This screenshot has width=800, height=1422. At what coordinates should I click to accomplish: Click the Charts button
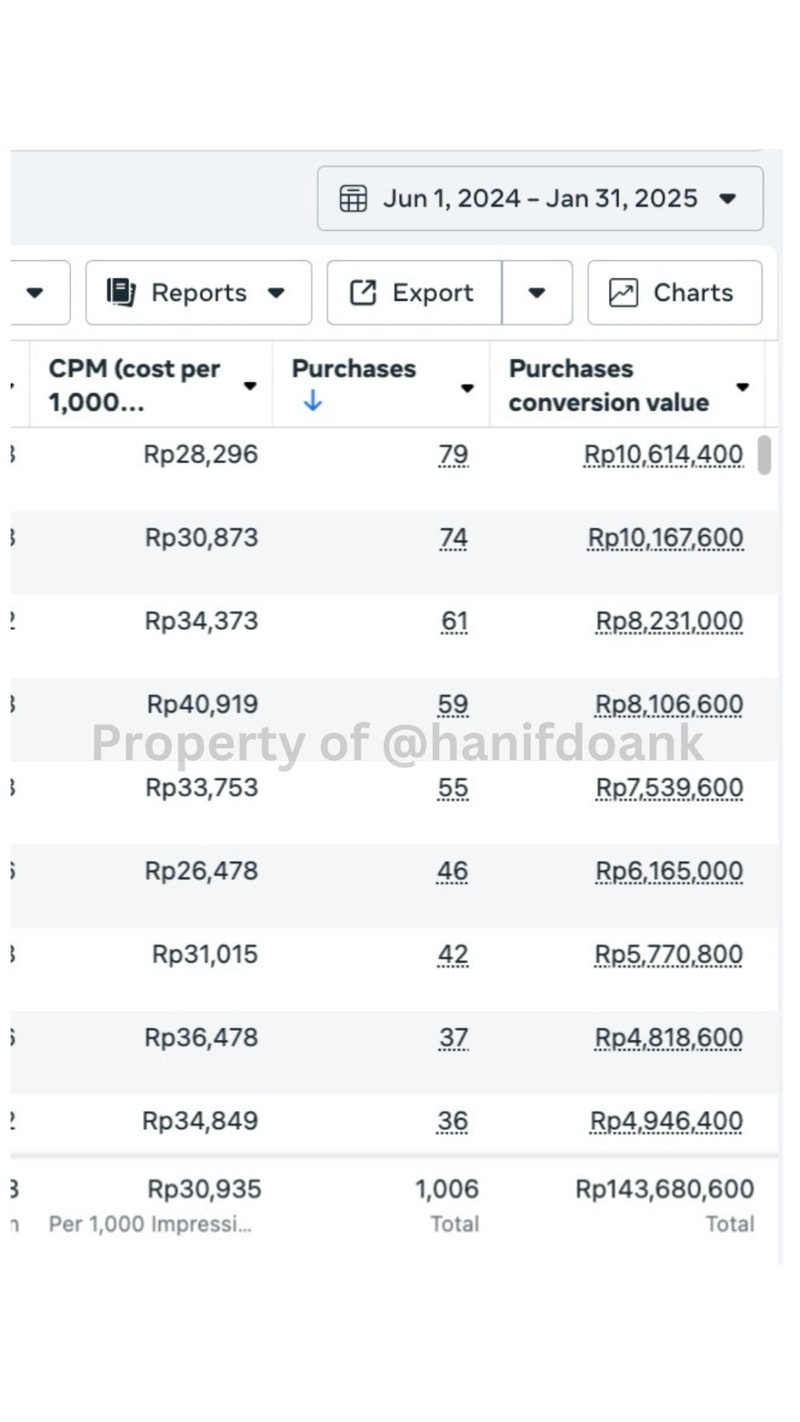coord(675,292)
